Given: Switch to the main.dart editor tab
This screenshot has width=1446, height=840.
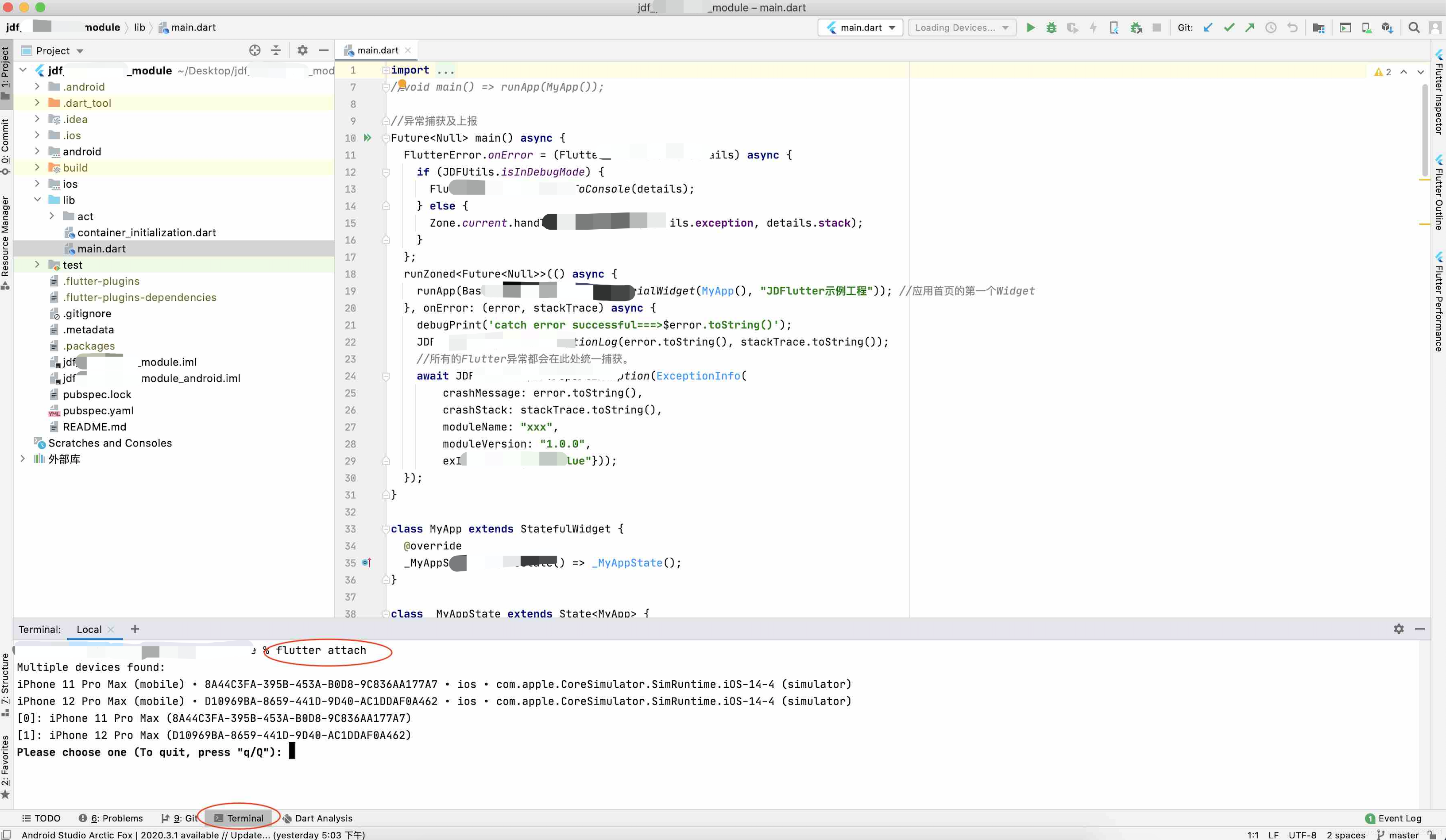Looking at the screenshot, I should [377, 50].
